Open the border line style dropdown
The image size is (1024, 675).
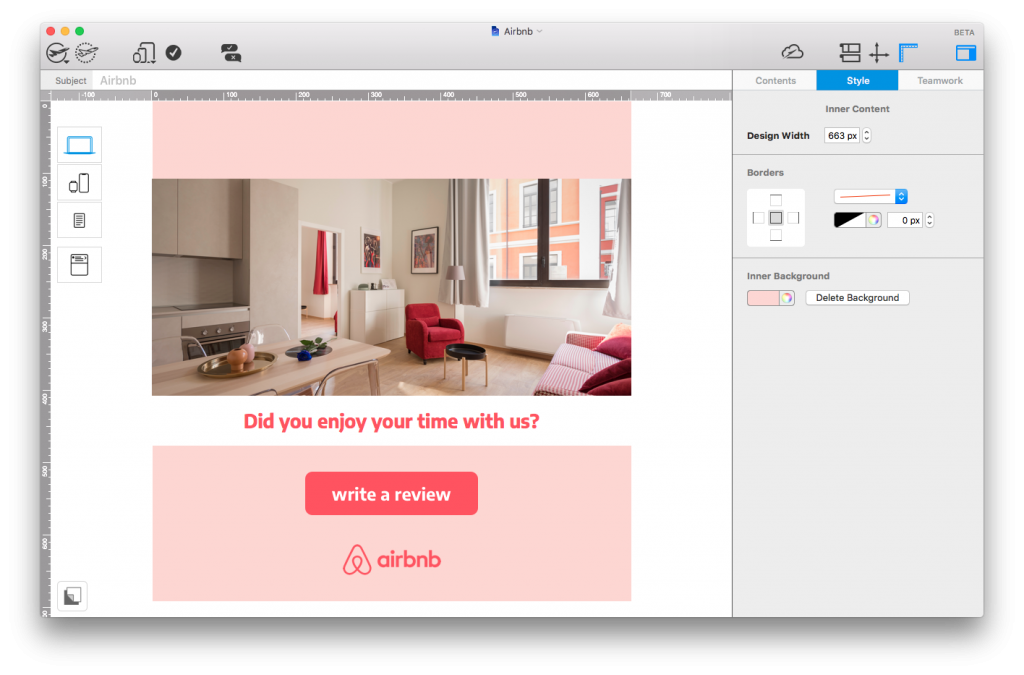(x=871, y=196)
